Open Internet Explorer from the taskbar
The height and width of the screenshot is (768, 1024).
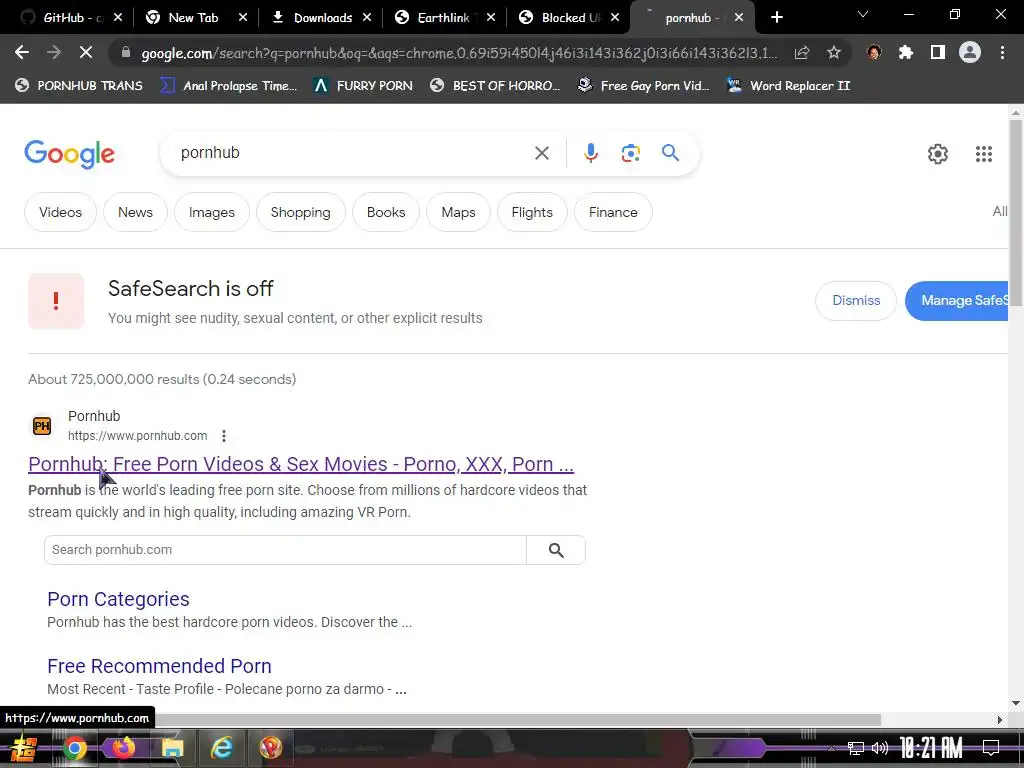tap(221, 748)
